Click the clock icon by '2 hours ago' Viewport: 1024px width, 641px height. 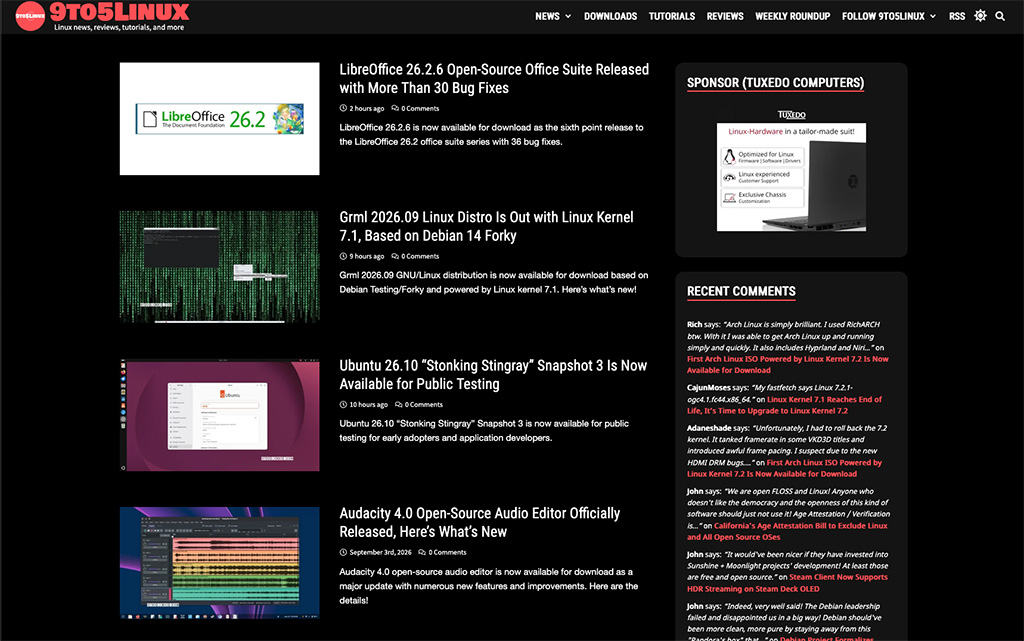[343, 108]
